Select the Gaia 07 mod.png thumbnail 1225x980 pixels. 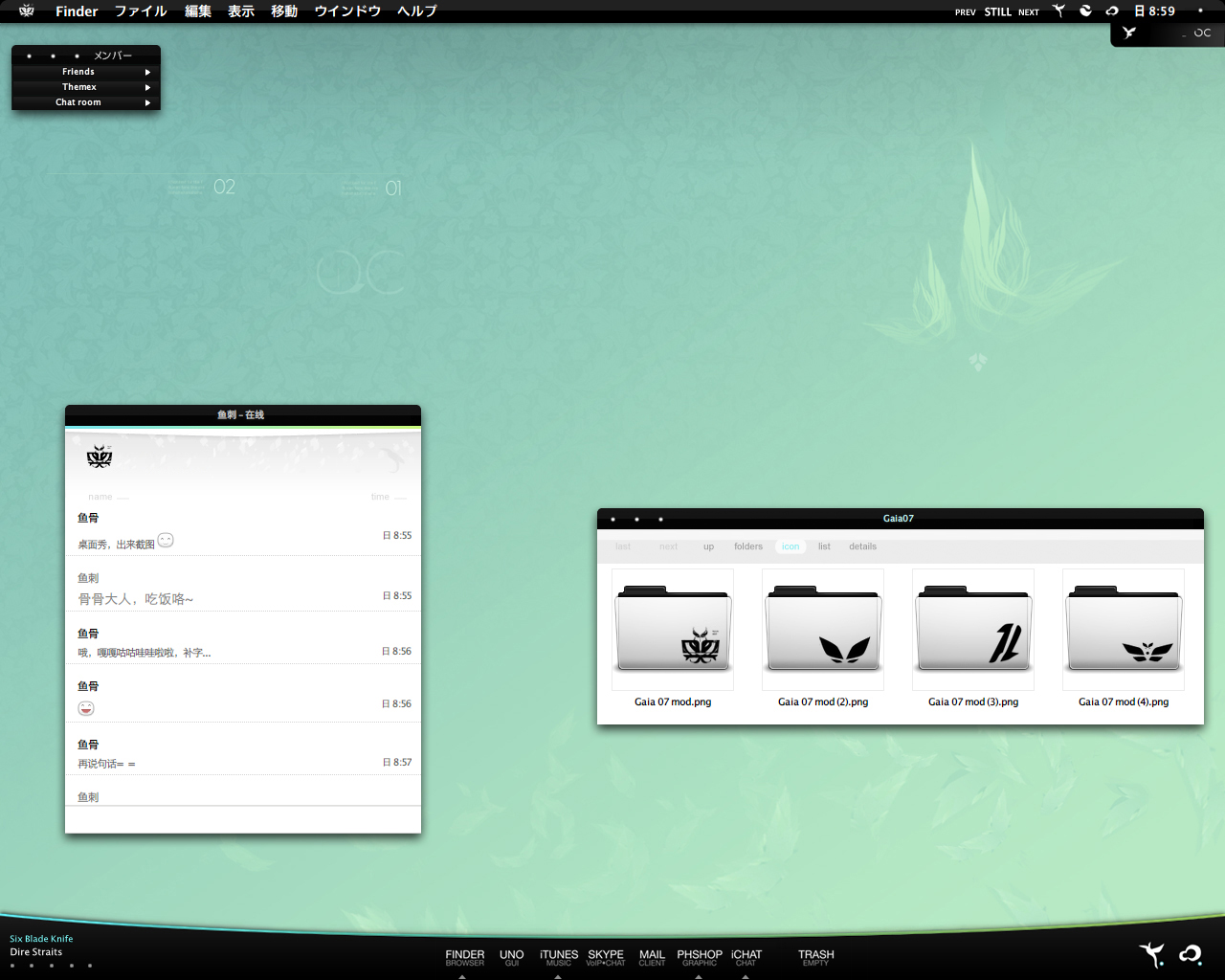pyautogui.click(x=673, y=630)
